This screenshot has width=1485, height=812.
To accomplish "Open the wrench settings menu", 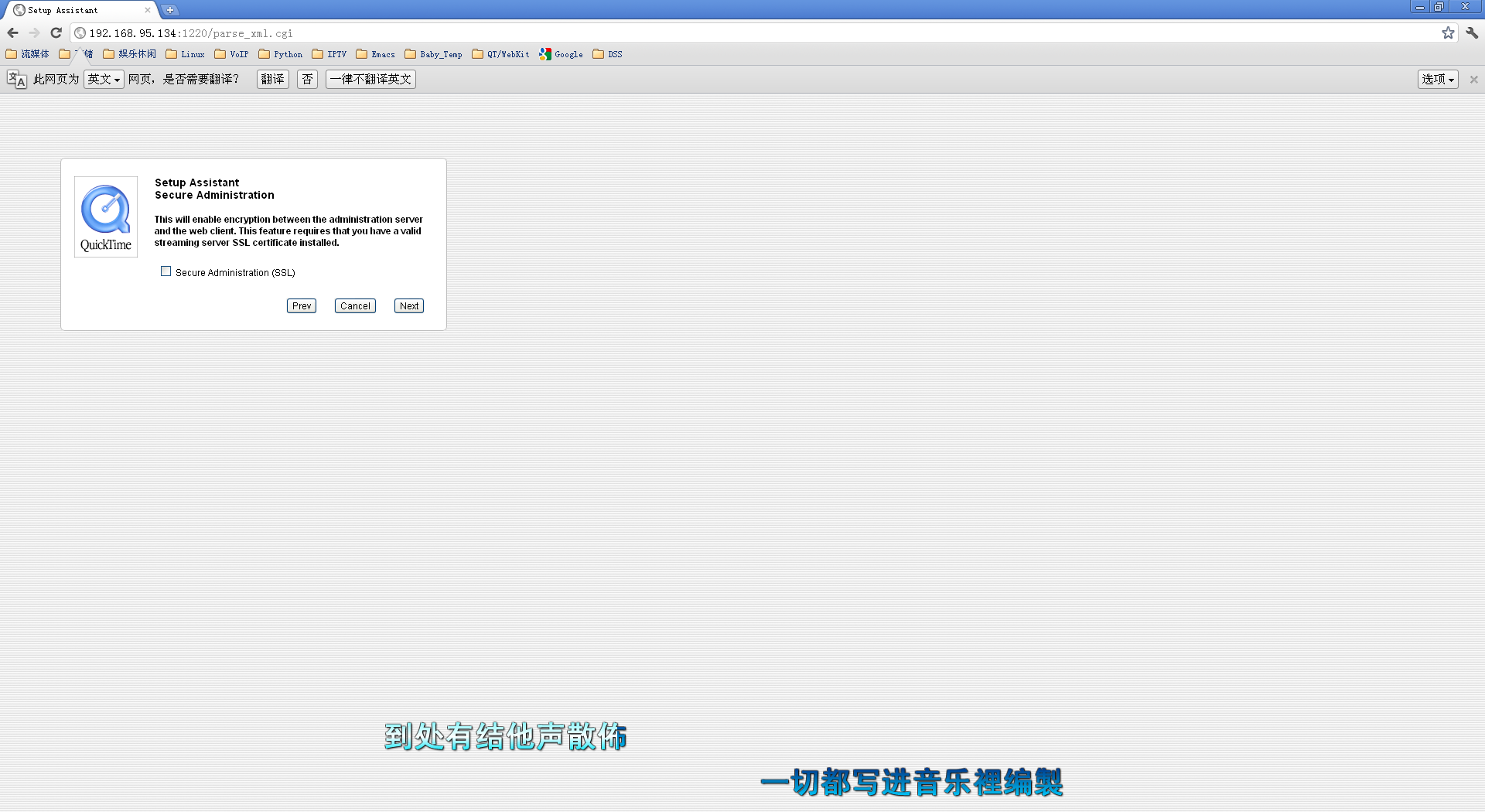I will point(1472,32).
